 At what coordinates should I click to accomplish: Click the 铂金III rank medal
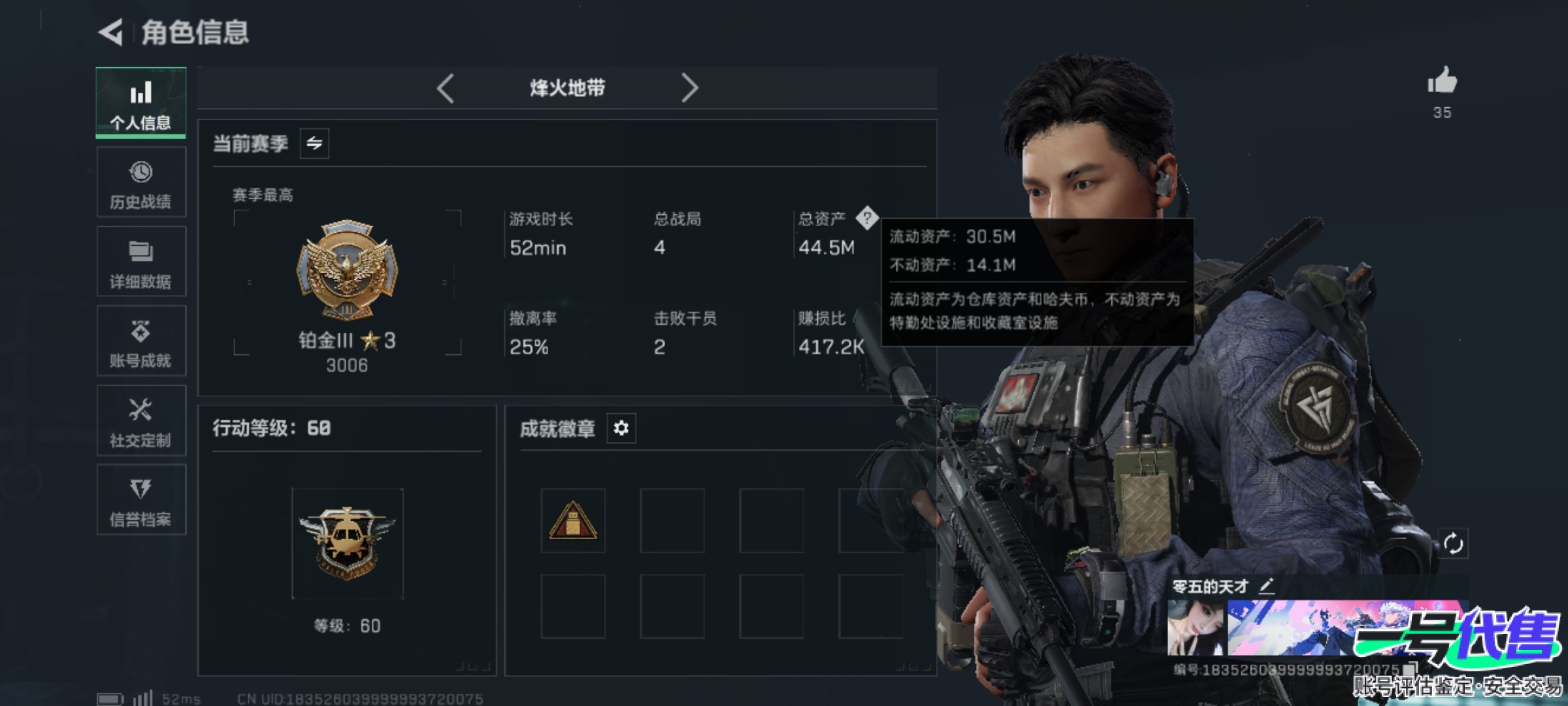click(x=347, y=270)
